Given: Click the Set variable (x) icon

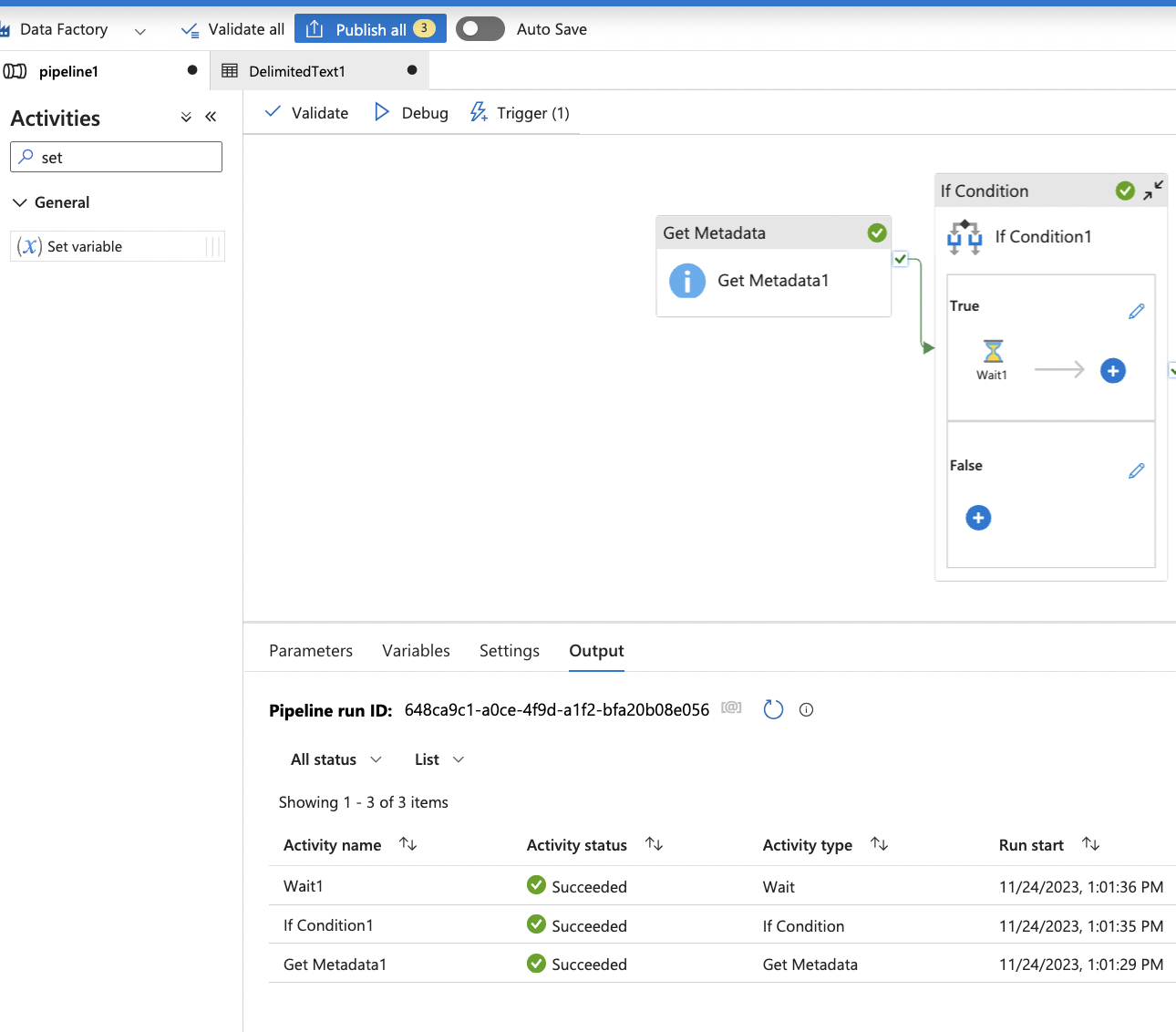Looking at the screenshot, I should (29, 246).
